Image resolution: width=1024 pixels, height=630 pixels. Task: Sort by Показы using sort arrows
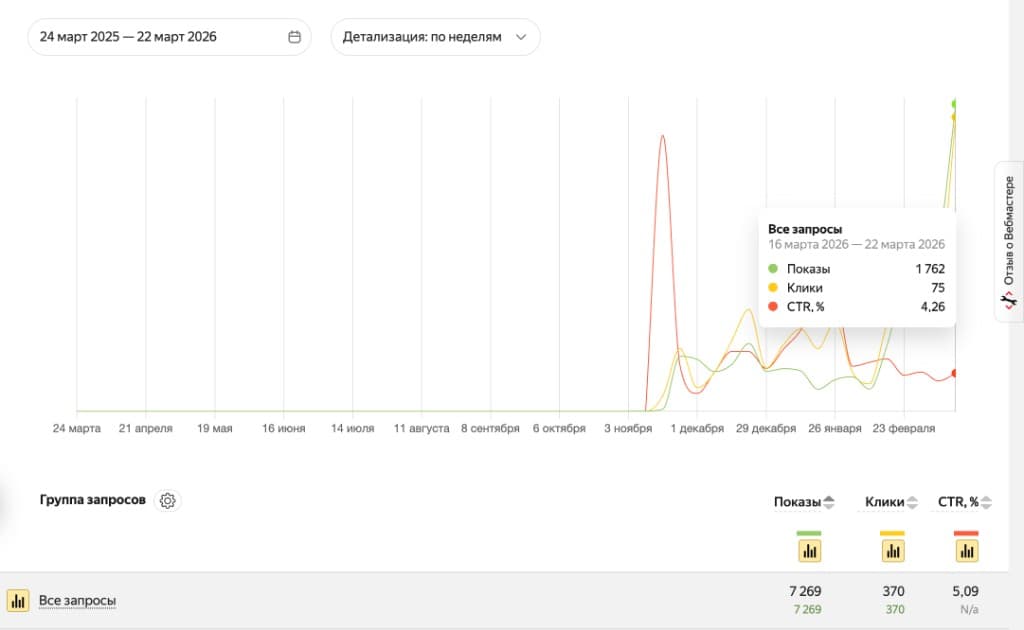(x=828, y=502)
